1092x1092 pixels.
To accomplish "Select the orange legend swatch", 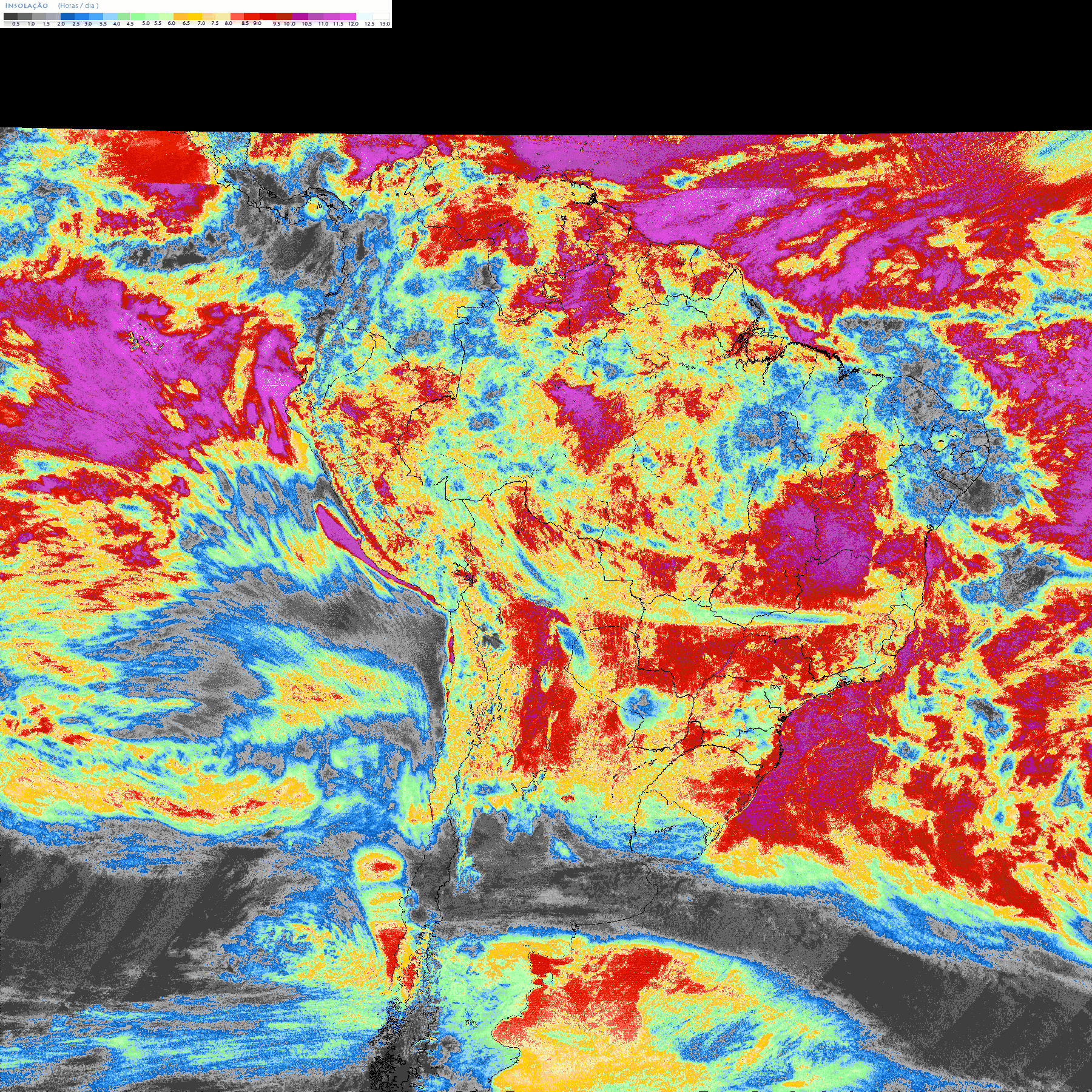I will [x=181, y=16].
